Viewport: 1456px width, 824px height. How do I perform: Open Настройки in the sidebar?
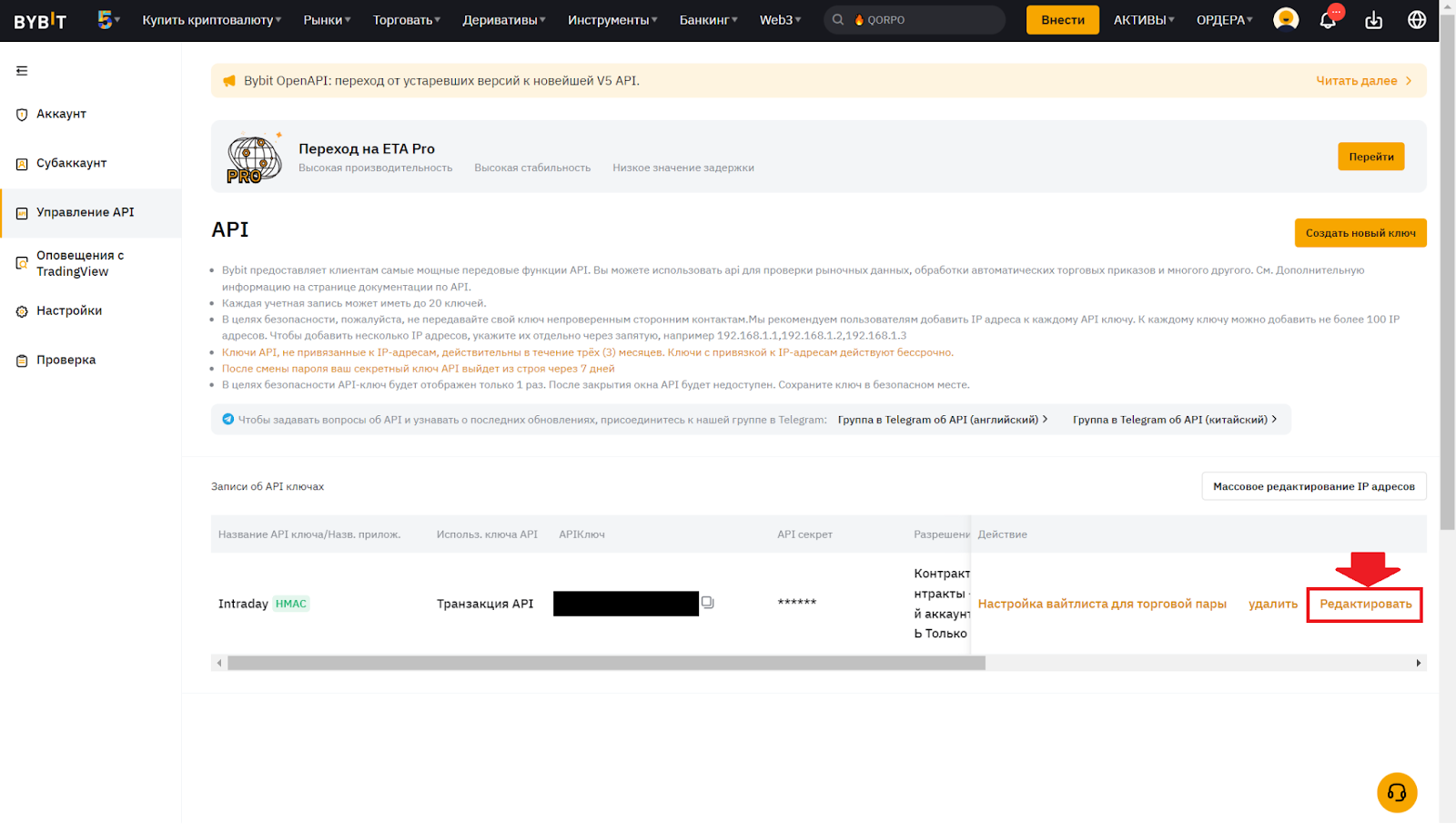coord(69,310)
